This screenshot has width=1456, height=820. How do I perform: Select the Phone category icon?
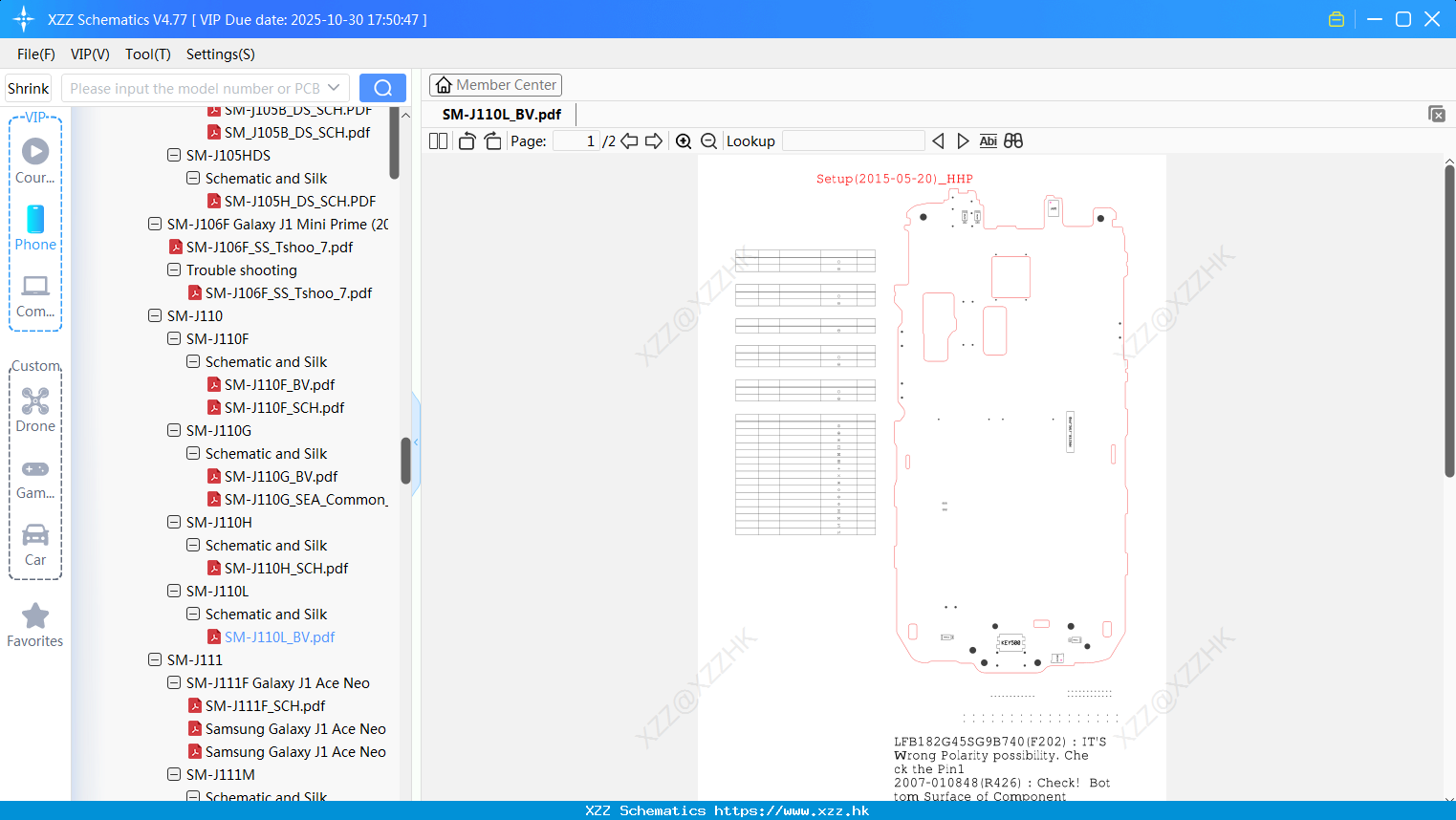click(x=35, y=219)
